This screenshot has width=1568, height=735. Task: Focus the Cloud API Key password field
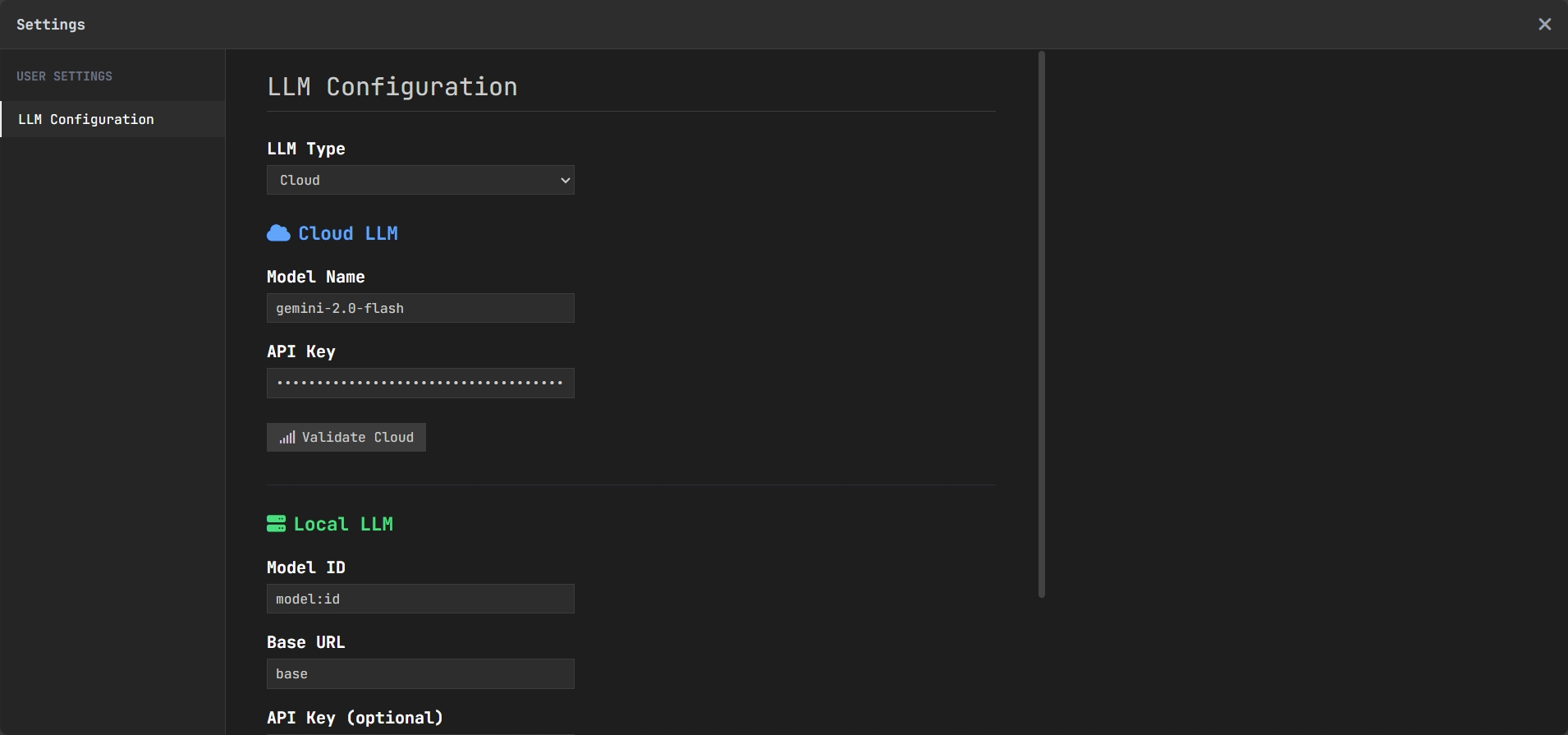click(420, 383)
